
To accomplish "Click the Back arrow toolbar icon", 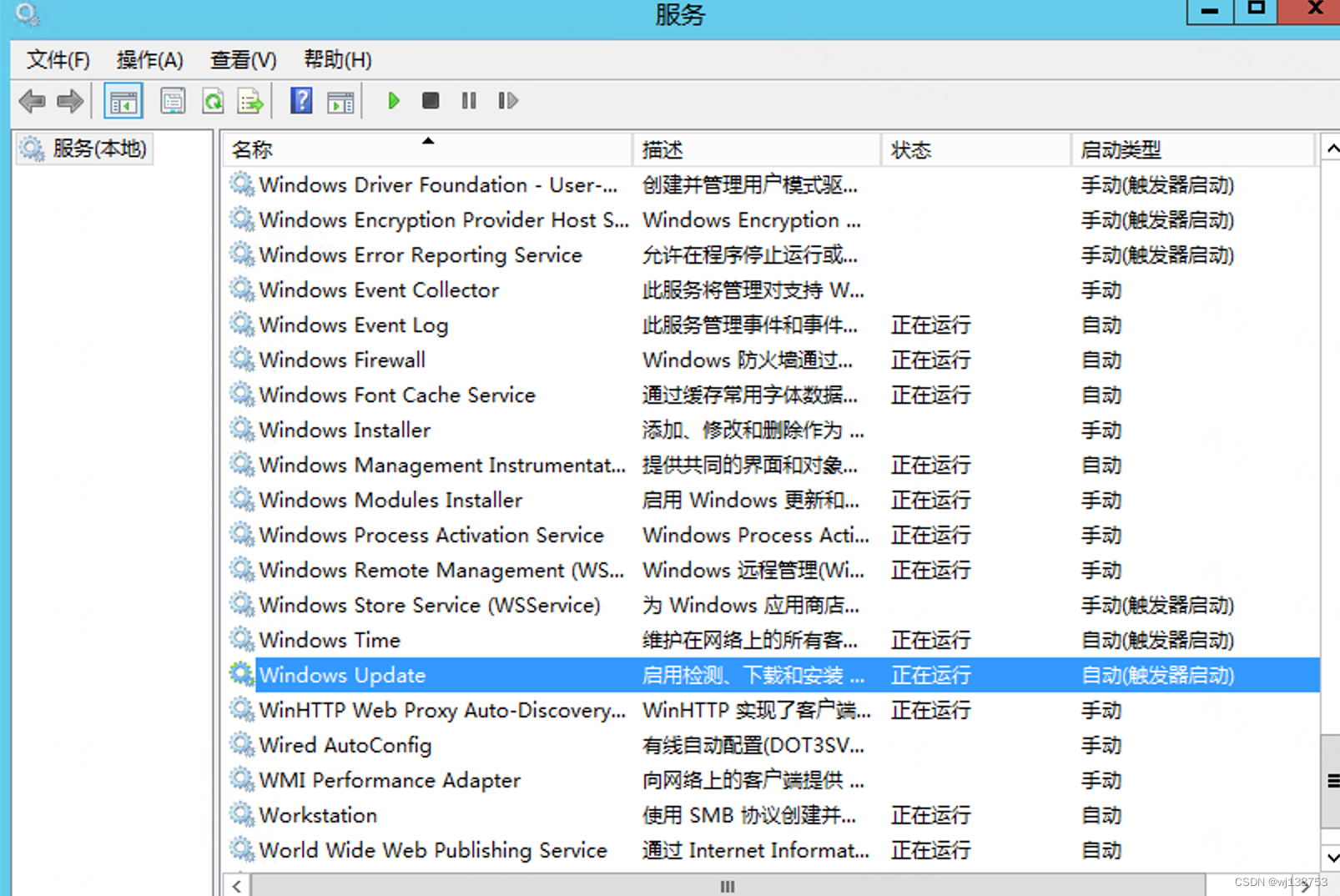I will (32, 102).
